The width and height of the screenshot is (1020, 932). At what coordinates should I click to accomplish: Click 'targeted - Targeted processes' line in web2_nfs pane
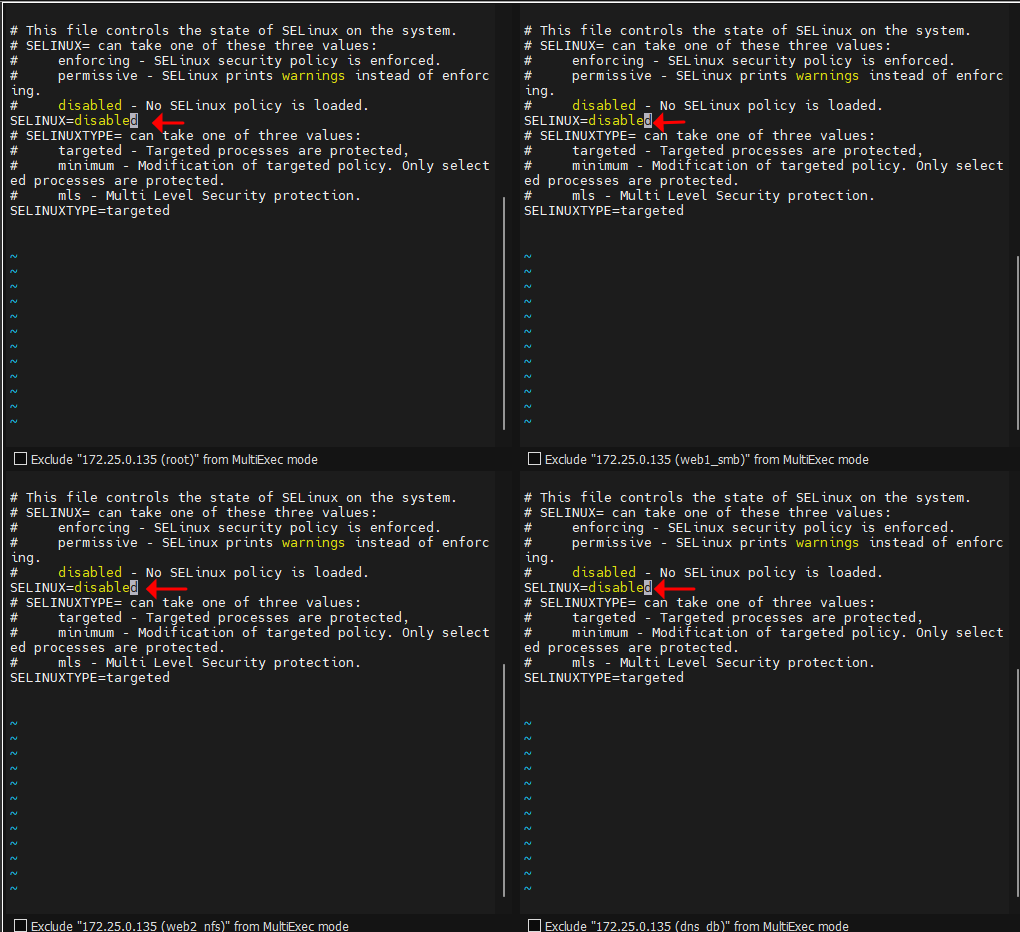[x=209, y=618]
